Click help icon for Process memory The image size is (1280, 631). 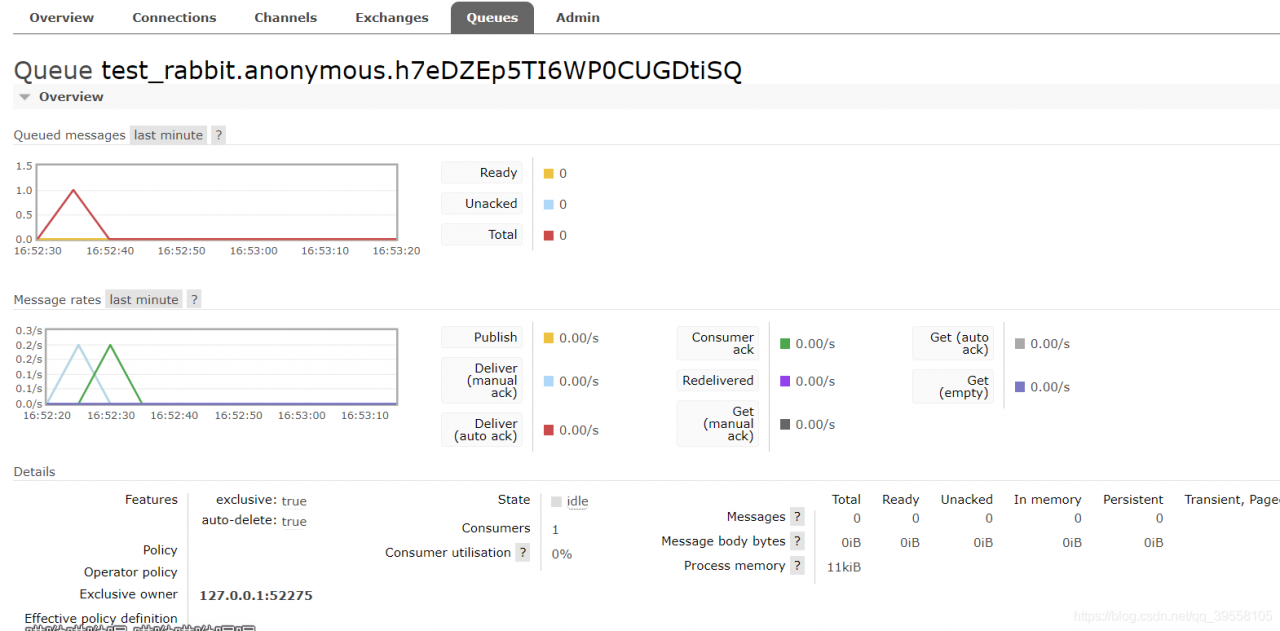[x=797, y=566]
